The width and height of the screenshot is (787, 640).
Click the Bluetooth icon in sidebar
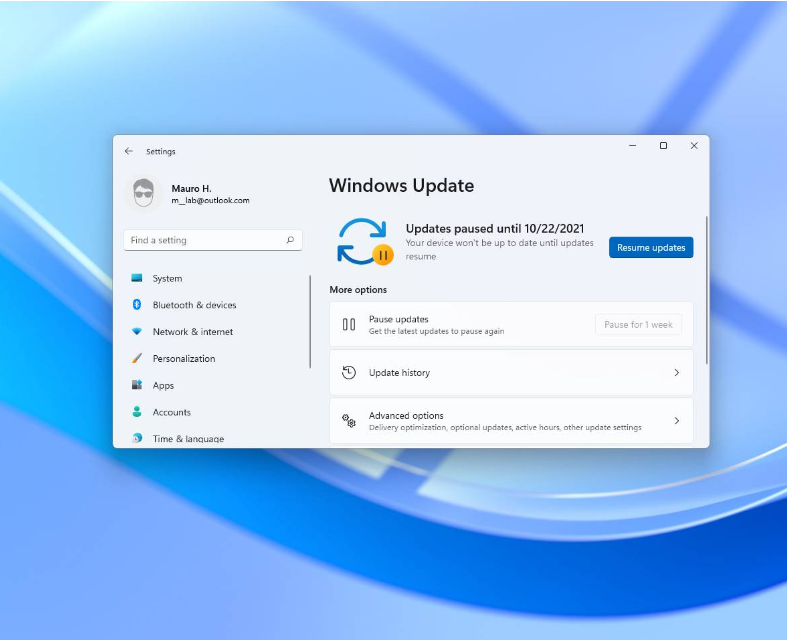[x=137, y=305]
